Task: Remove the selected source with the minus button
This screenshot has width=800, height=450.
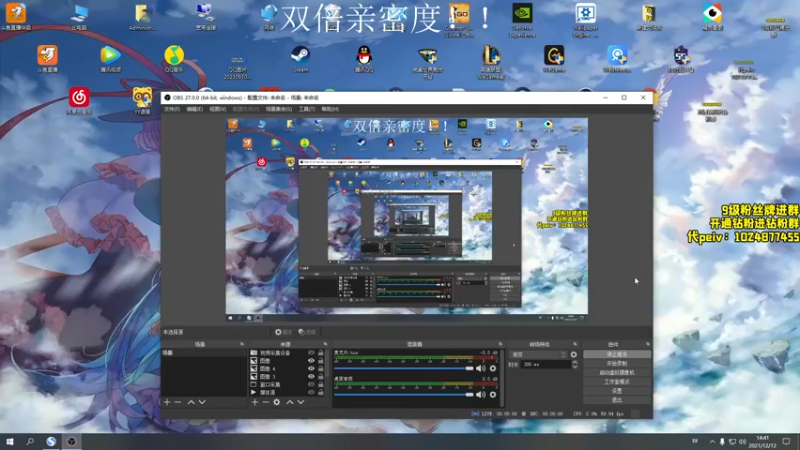Action: (265, 402)
